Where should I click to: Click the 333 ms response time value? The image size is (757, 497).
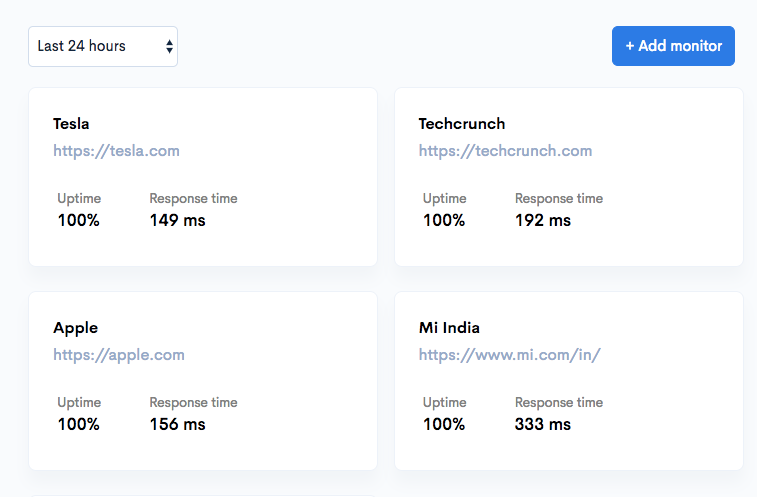(x=543, y=424)
